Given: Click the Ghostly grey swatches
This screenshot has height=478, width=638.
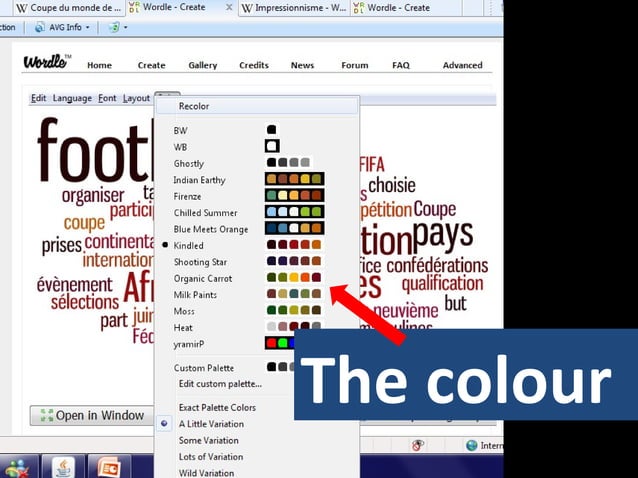Looking at the screenshot, I should [x=288, y=162].
